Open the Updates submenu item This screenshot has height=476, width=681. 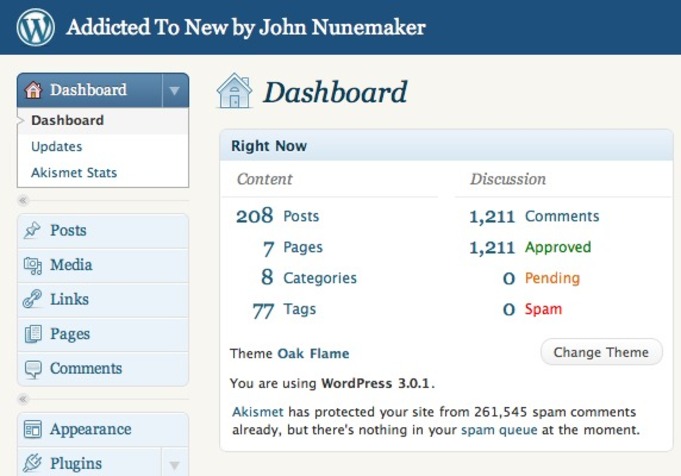click(x=56, y=146)
